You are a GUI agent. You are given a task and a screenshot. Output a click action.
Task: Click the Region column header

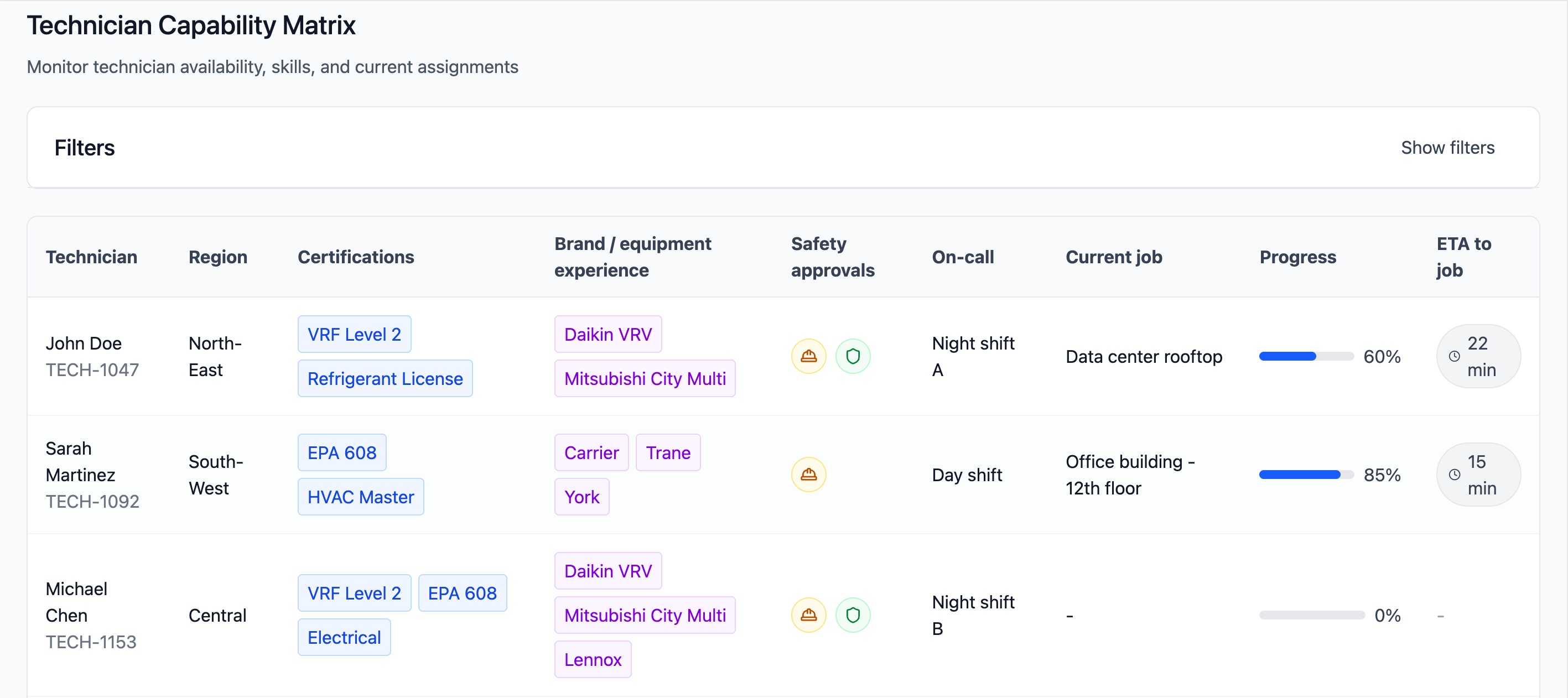[218, 257]
